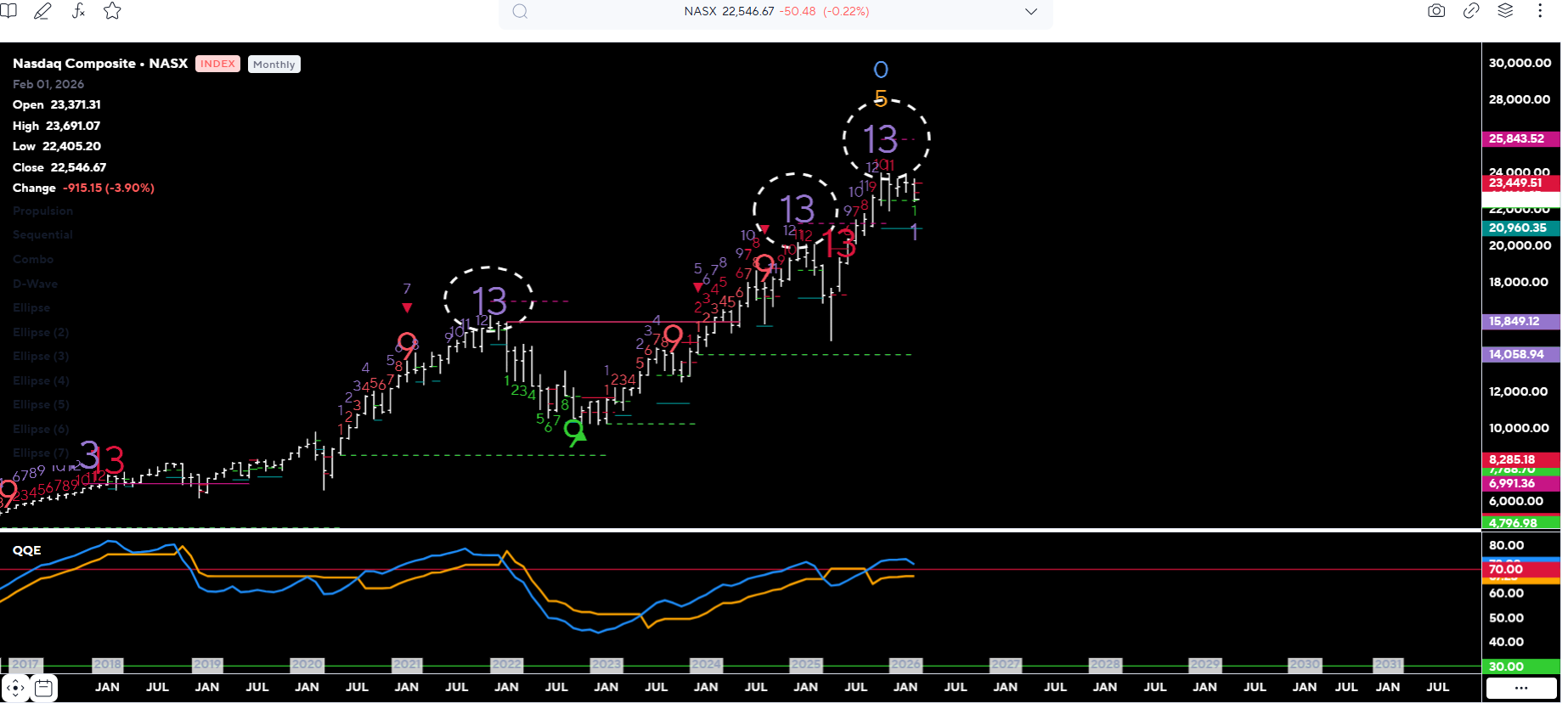Screen dimensions: 1568x709
Task: Toggle the Sequential indicator label
Action: click(42, 234)
